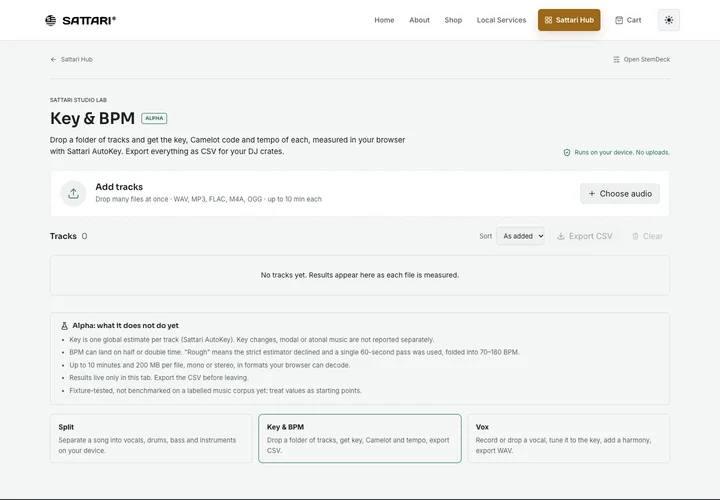This screenshot has width=720, height=500.
Task: Open the Shop menu item
Action: coord(453,20)
